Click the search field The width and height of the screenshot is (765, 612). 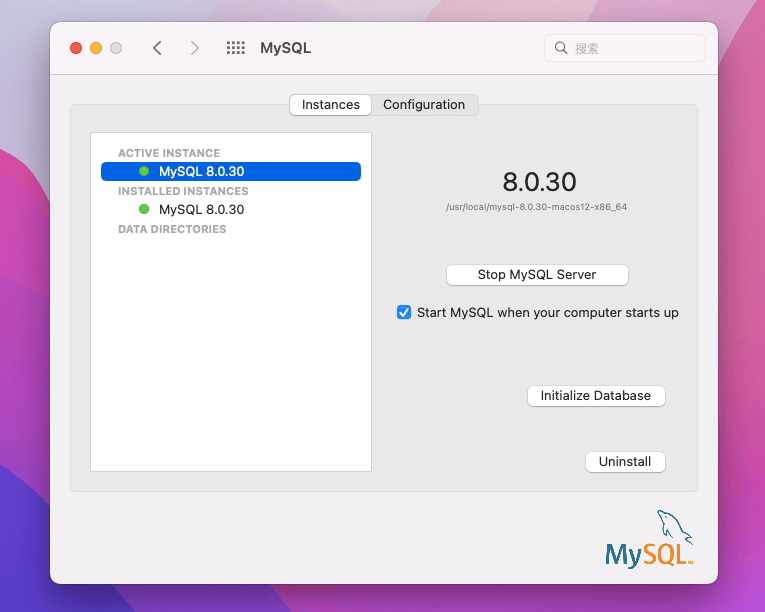624,48
